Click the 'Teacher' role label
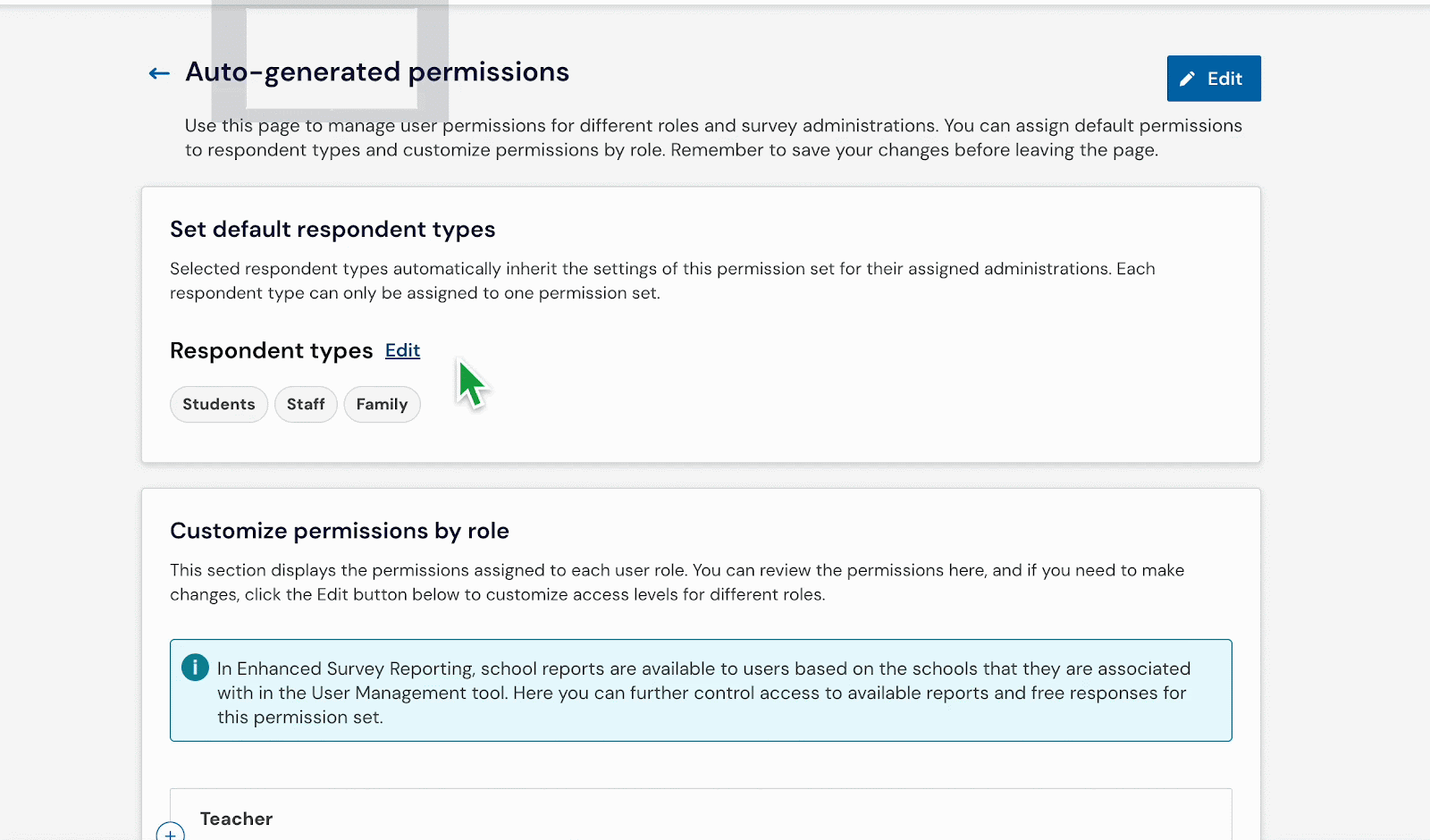This screenshot has height=840, width=1430. pos(236,819)
